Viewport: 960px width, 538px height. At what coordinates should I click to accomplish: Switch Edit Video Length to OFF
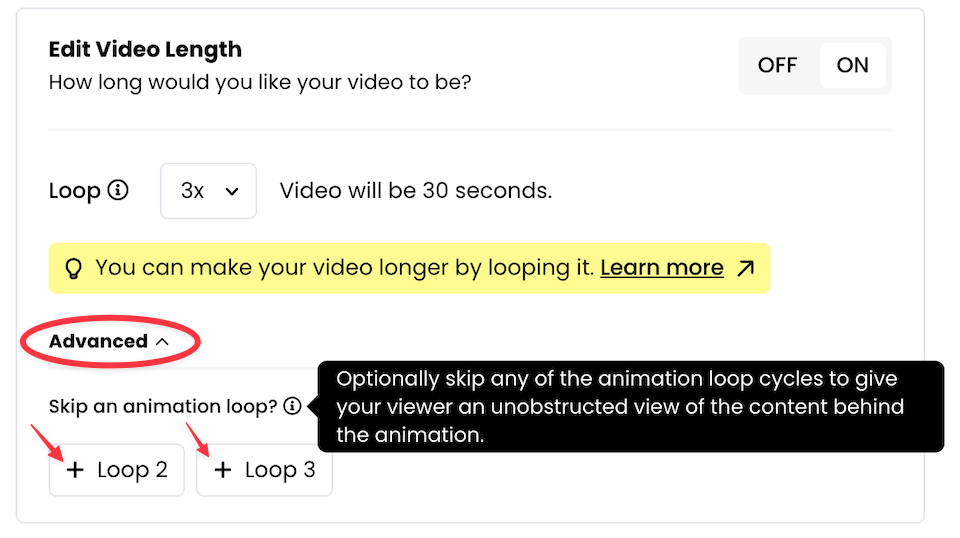point(778,65)
